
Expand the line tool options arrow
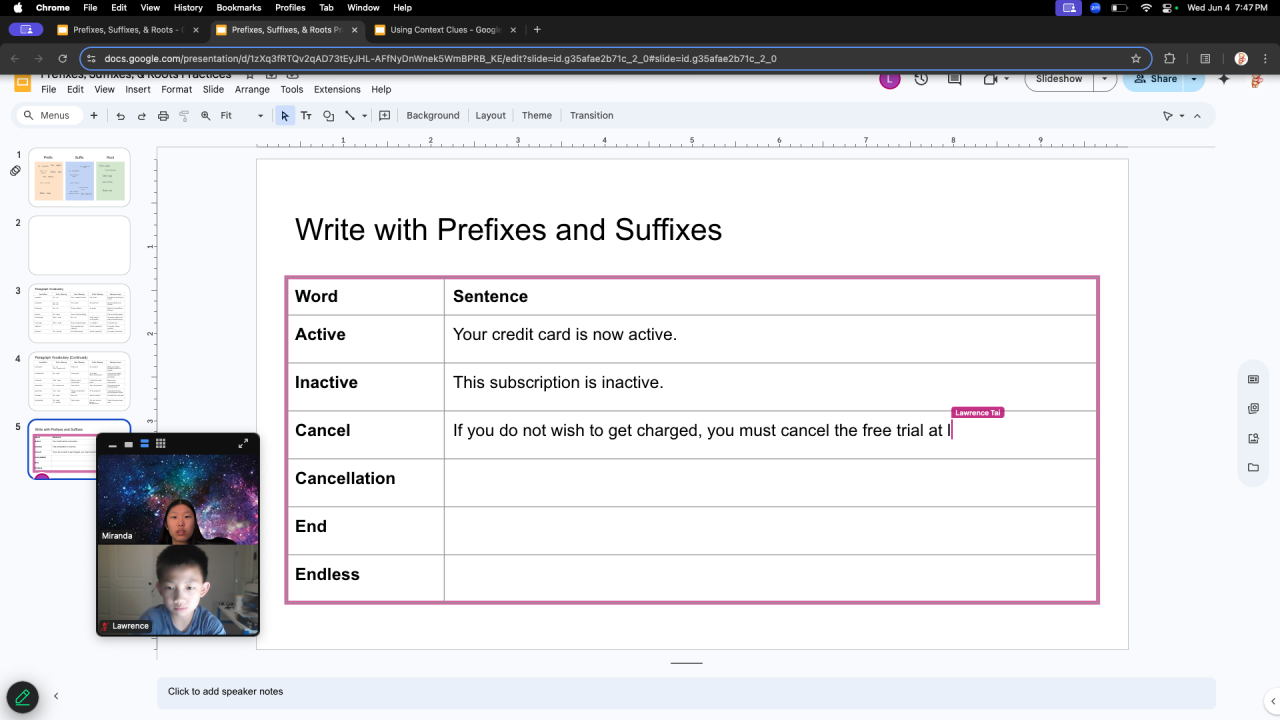(x=364, y=116)
